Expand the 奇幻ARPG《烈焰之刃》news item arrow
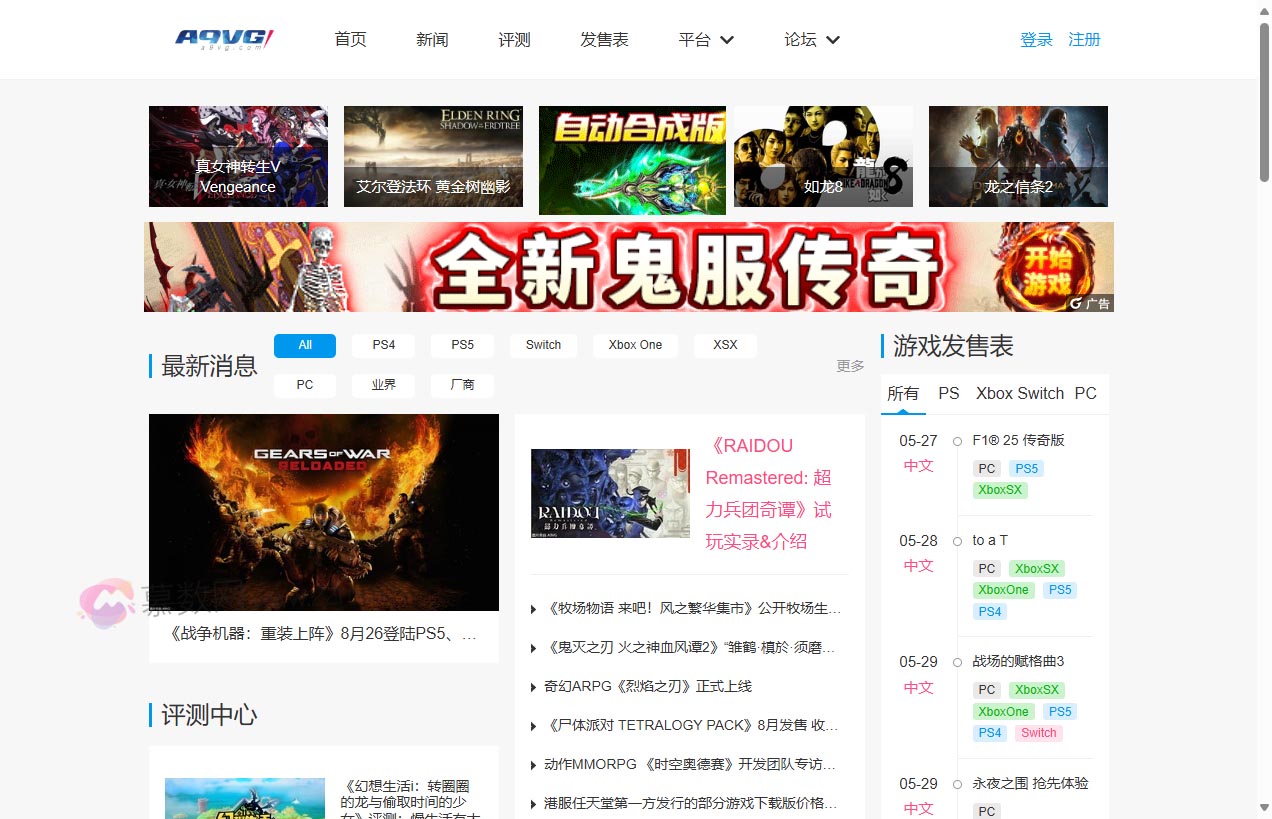This screenshot has width=1272, height=819. [534, 687]
